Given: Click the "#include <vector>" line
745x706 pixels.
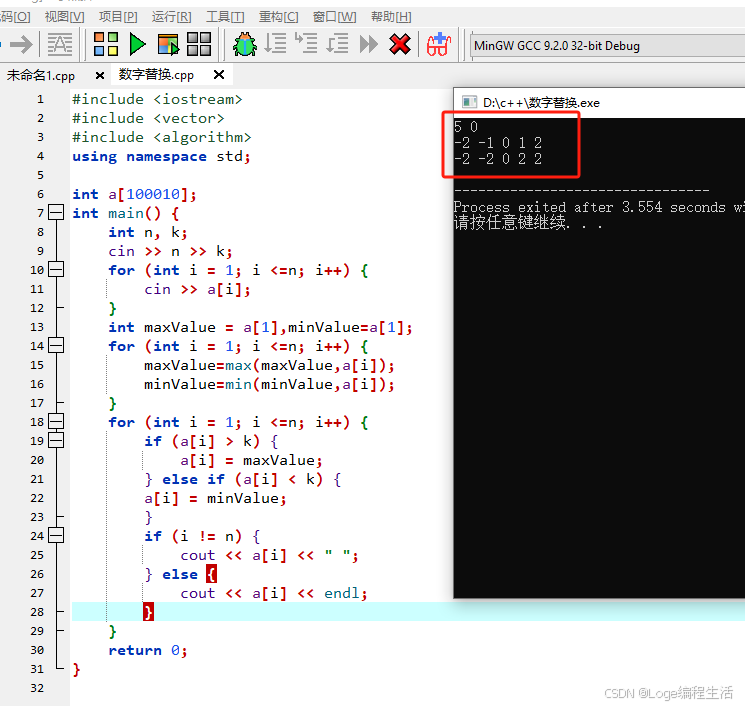Looking at the screenshot, I should click(x=148, y=118).
